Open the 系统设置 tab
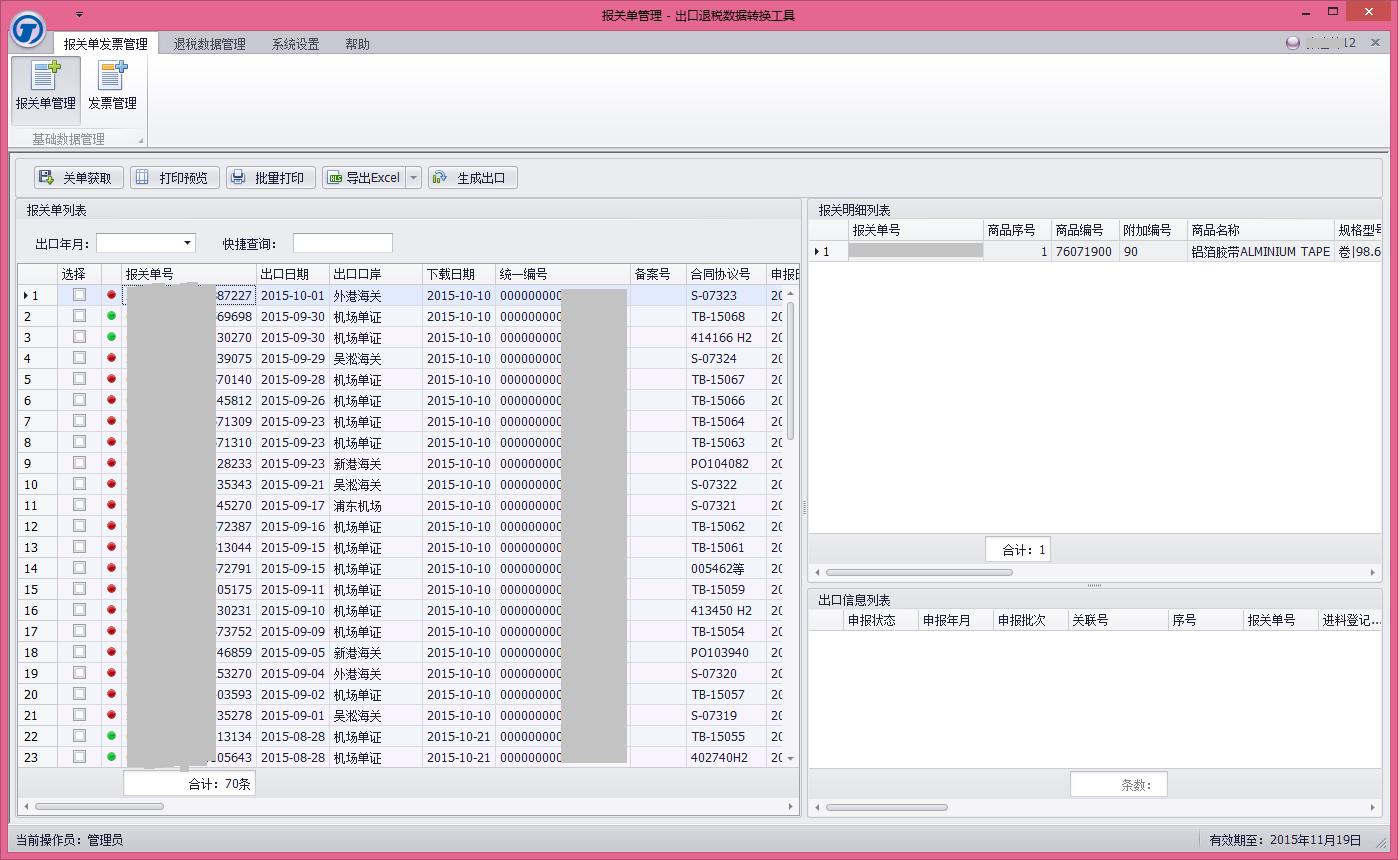1398x860 pixels. (x=295, y=44)
